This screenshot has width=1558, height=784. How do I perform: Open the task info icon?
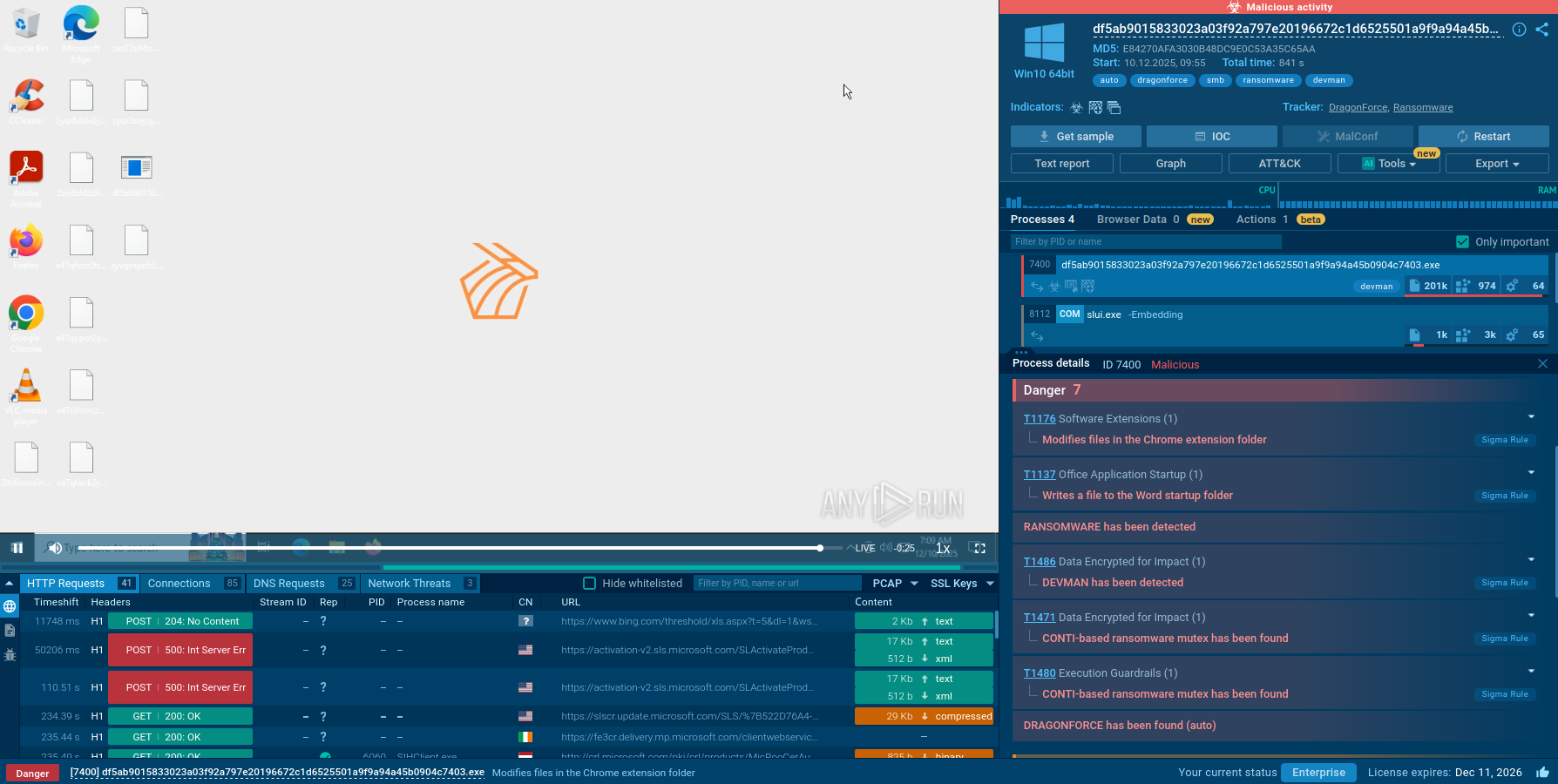1519,29
